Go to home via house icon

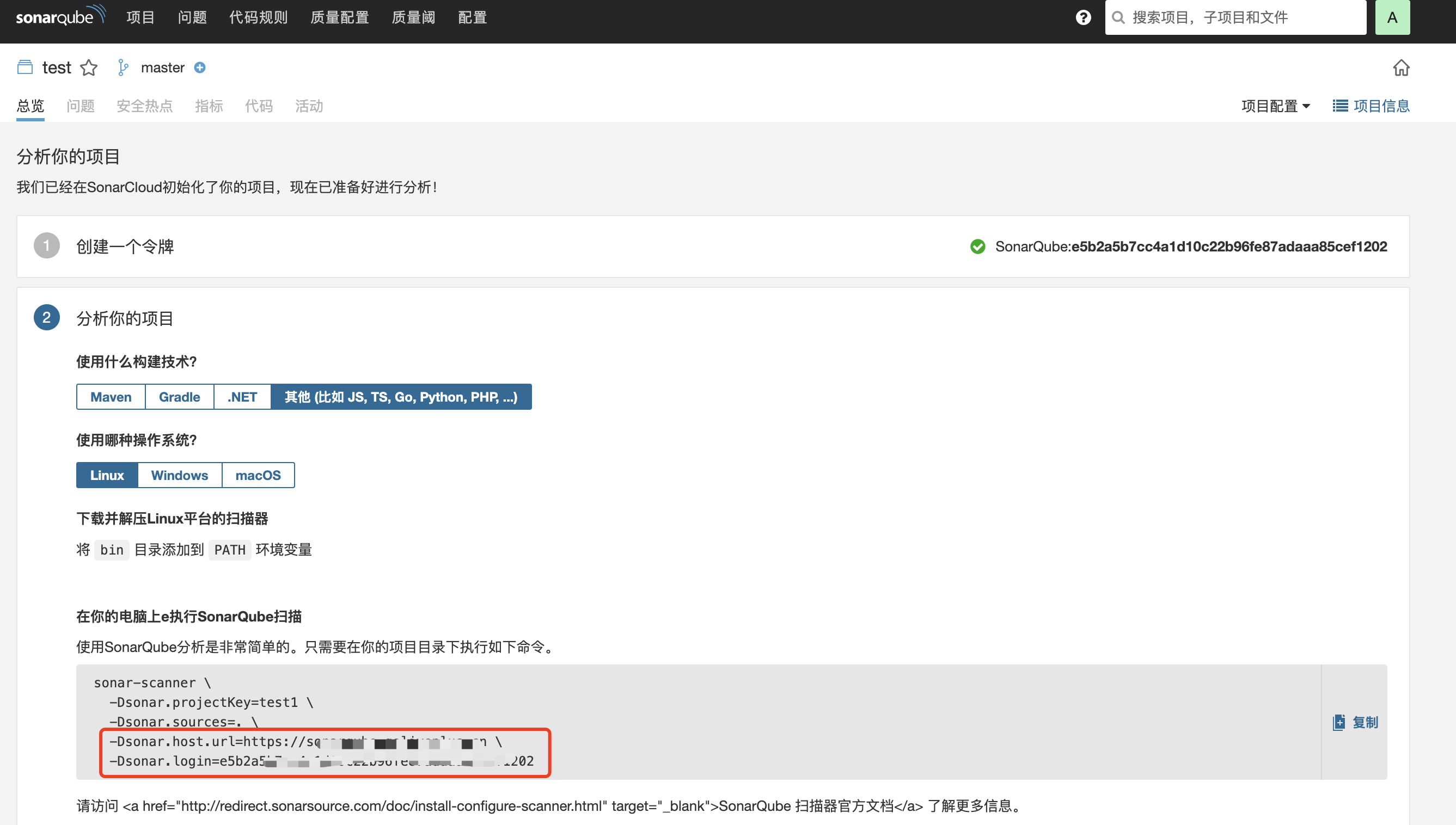pyautogui.click(x=1401, y=68)
